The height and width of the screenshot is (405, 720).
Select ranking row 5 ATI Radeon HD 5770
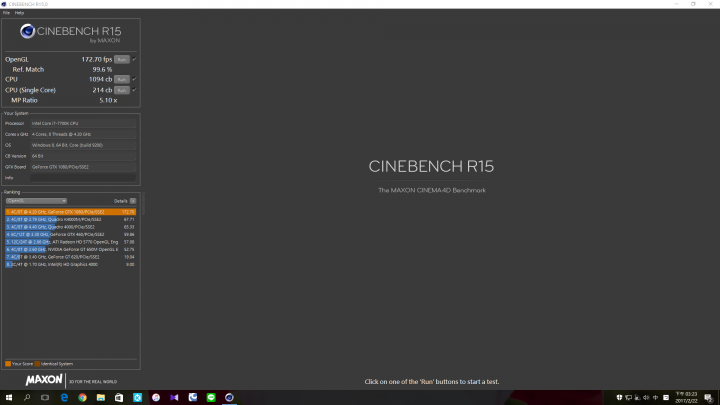click(70, 242)
